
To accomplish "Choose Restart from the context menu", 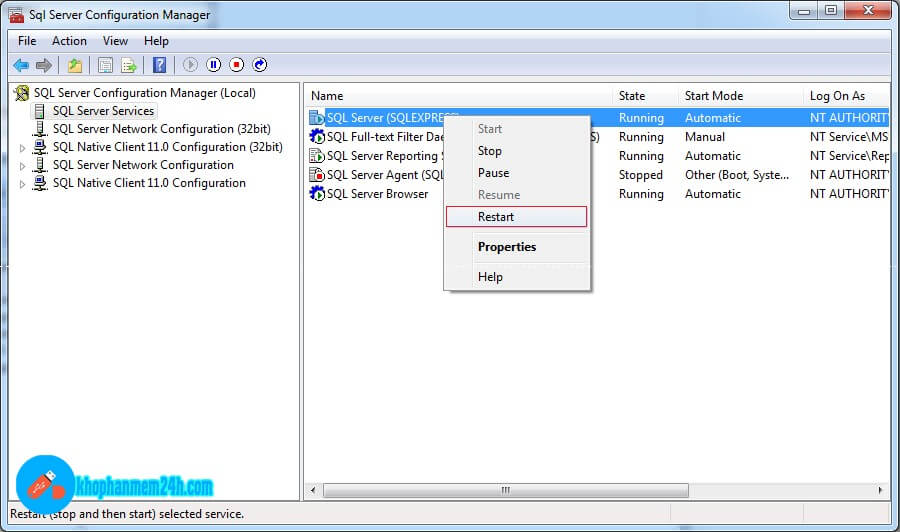I will tap(496, 217).
